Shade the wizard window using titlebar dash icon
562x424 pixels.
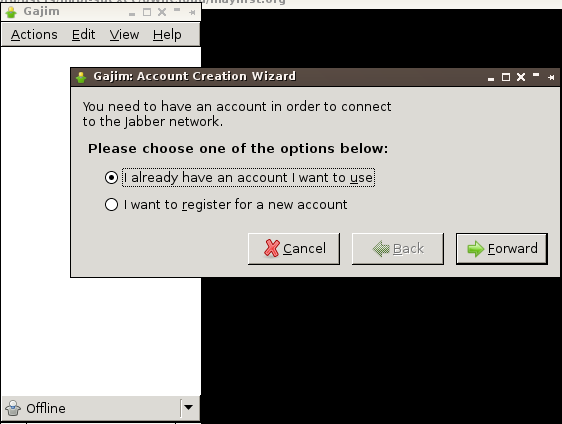pyautogui.click(x=536, y=75)
